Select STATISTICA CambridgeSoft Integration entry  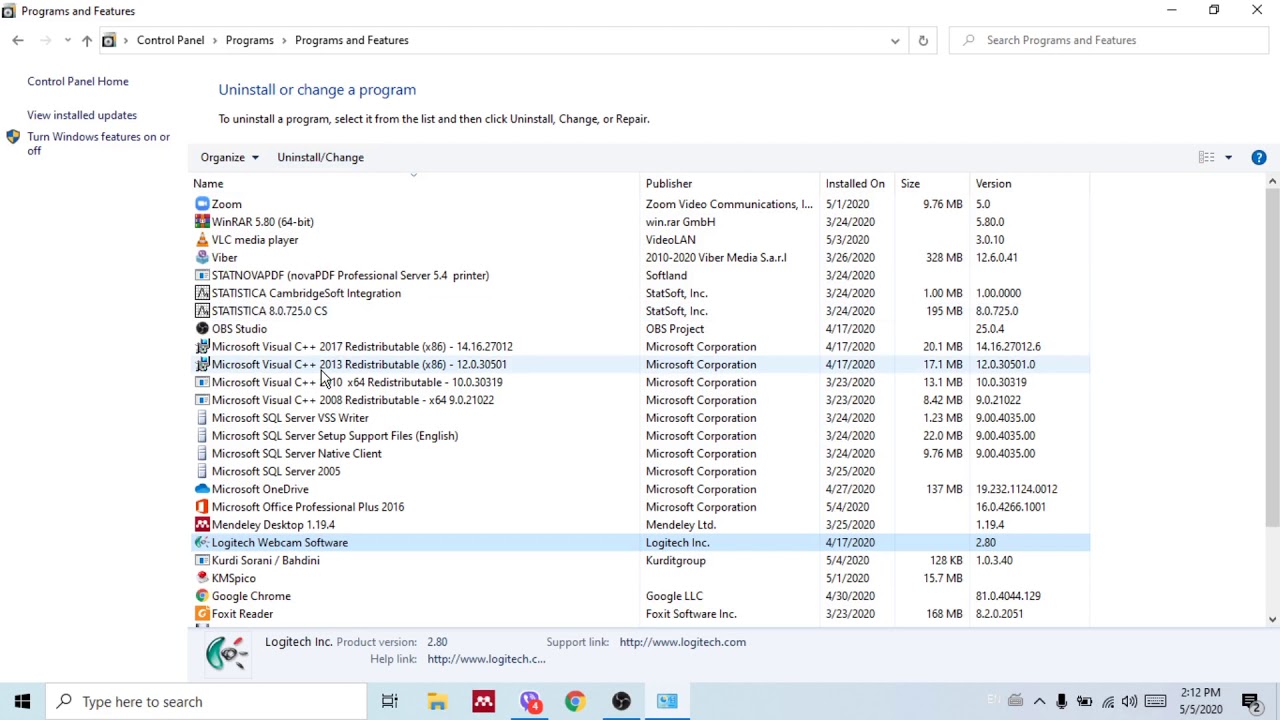(640, 293)
